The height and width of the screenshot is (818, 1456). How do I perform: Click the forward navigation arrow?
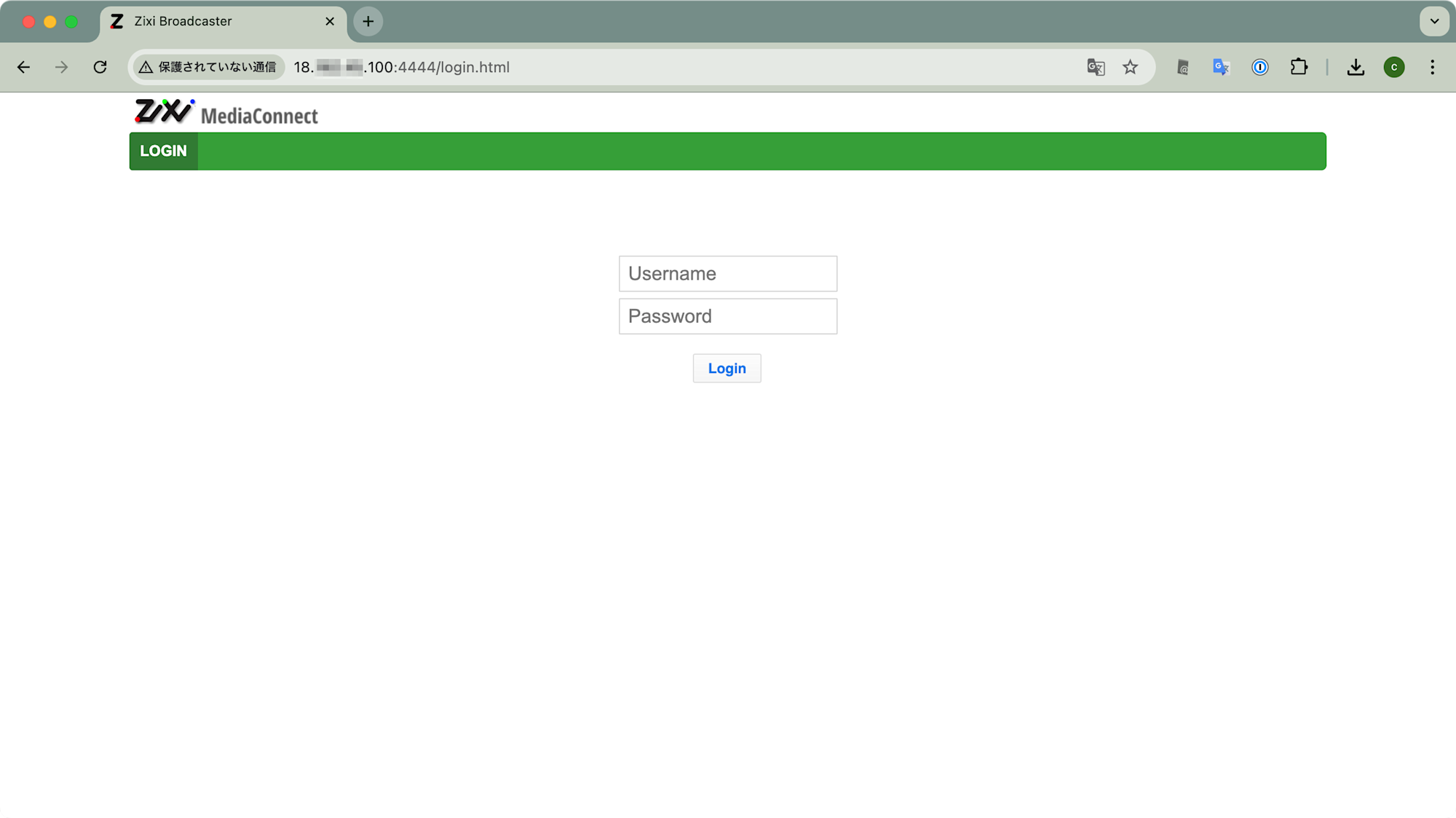click(x=62, y=67)
